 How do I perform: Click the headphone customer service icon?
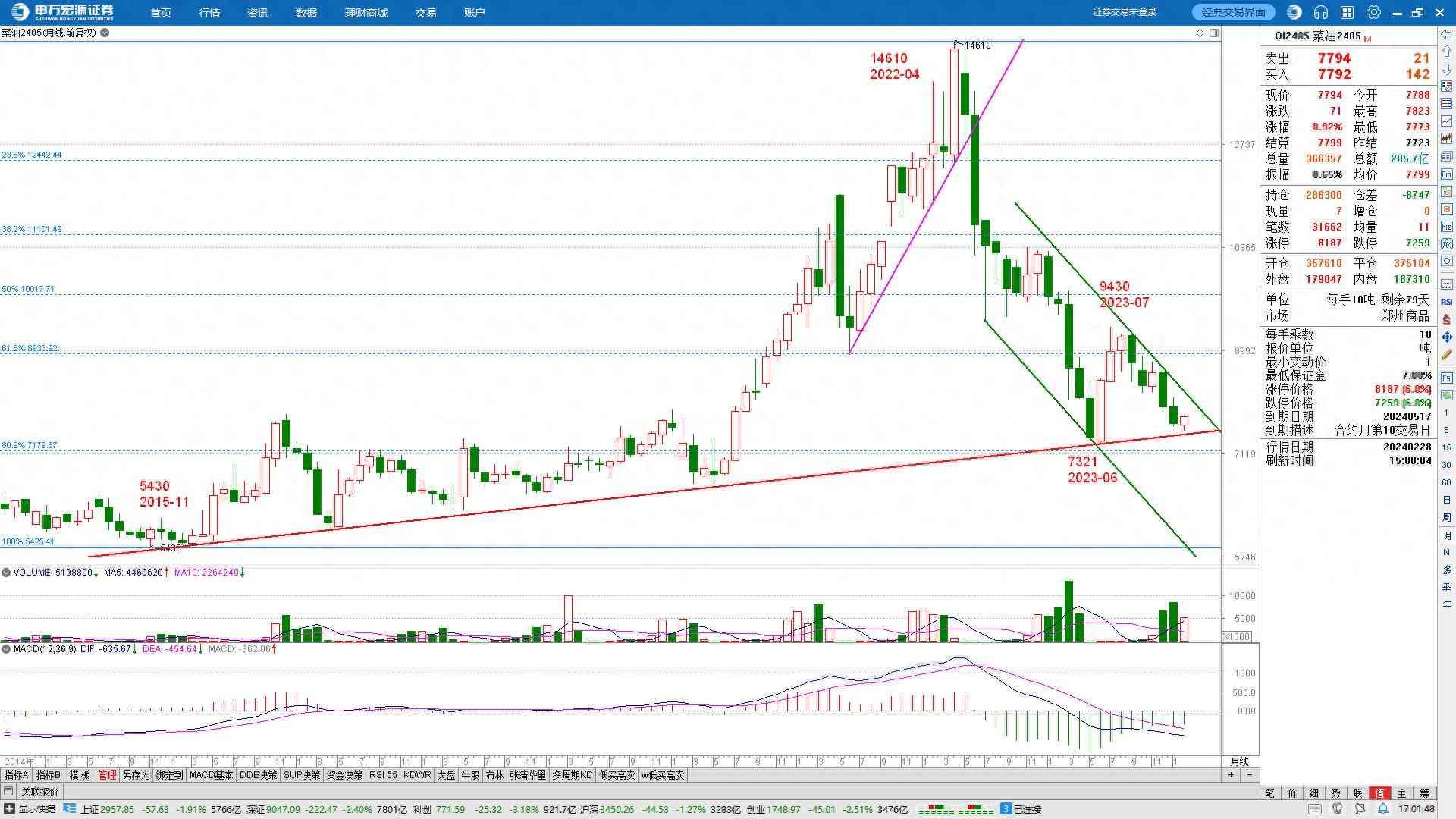tap(1320, 12)
